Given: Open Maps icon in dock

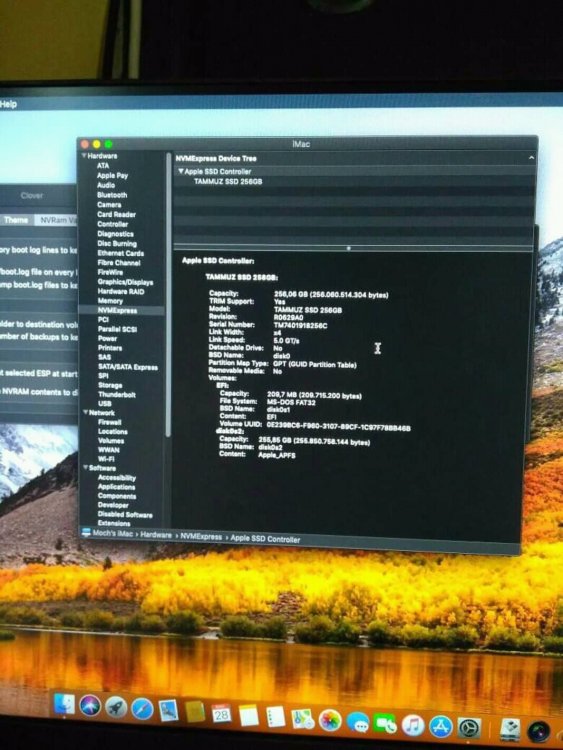Looking at the screenshot, I should pos(302,719).
